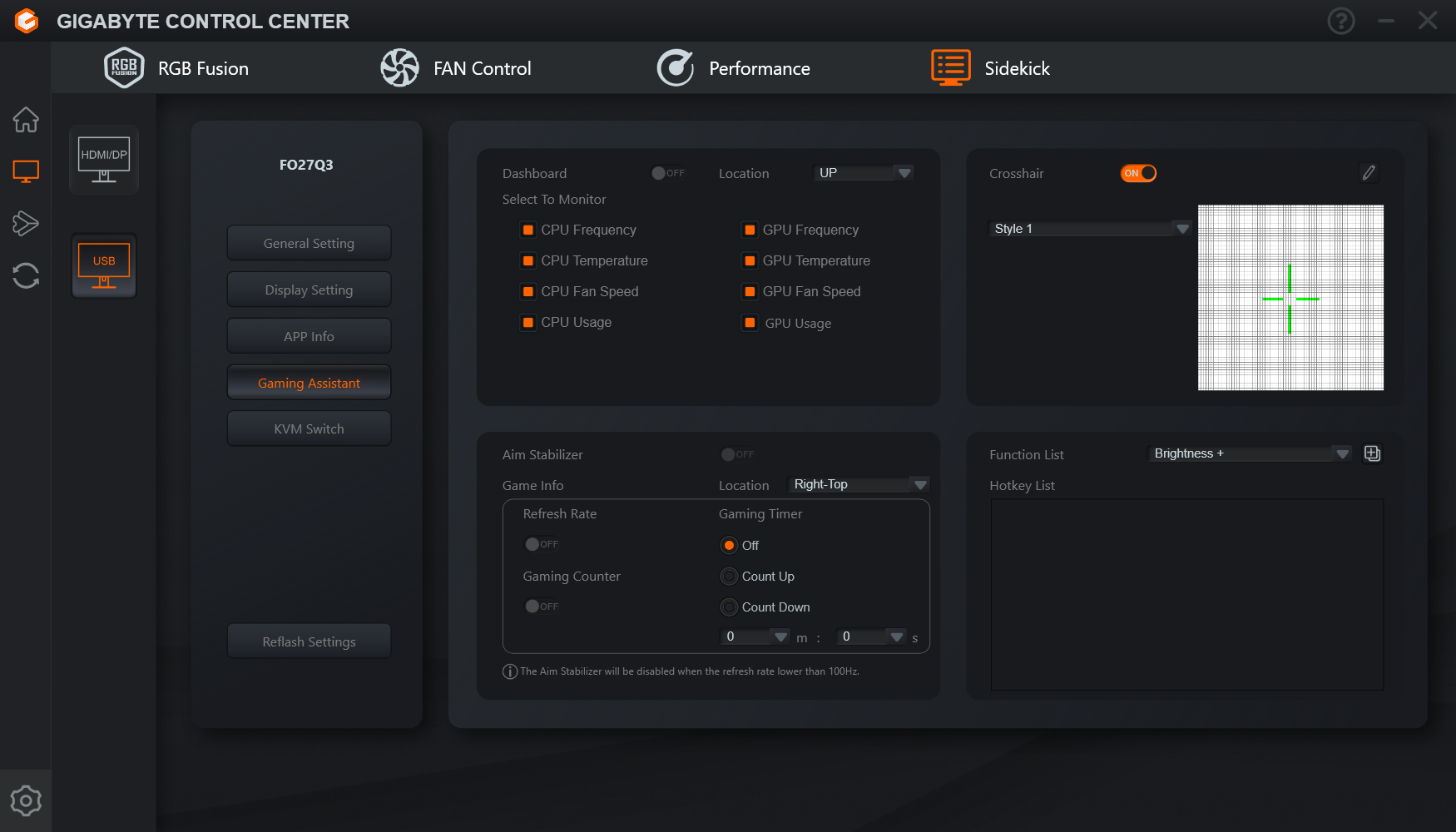The height and width of the screenshot is (832, 1456).
Task: Edit crosshair with the pencil icon
Action: pos(1369,172)
